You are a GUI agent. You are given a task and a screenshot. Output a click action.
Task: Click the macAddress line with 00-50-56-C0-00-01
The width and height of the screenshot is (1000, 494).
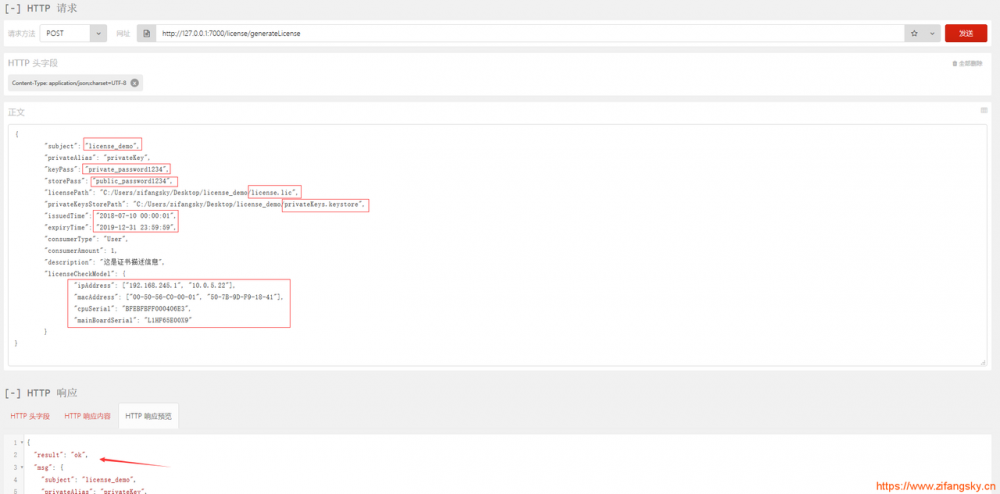point(179,297)
